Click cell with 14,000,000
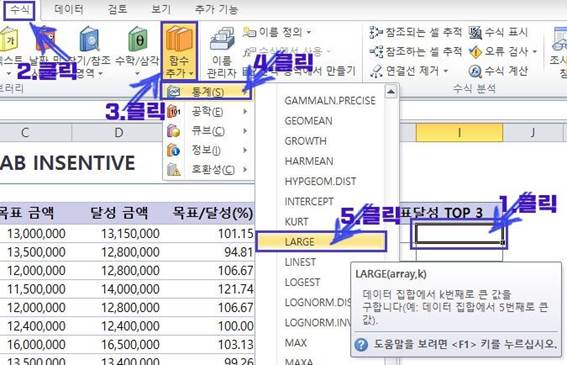This screenshot has width=567, height=365. coord(130,289)
